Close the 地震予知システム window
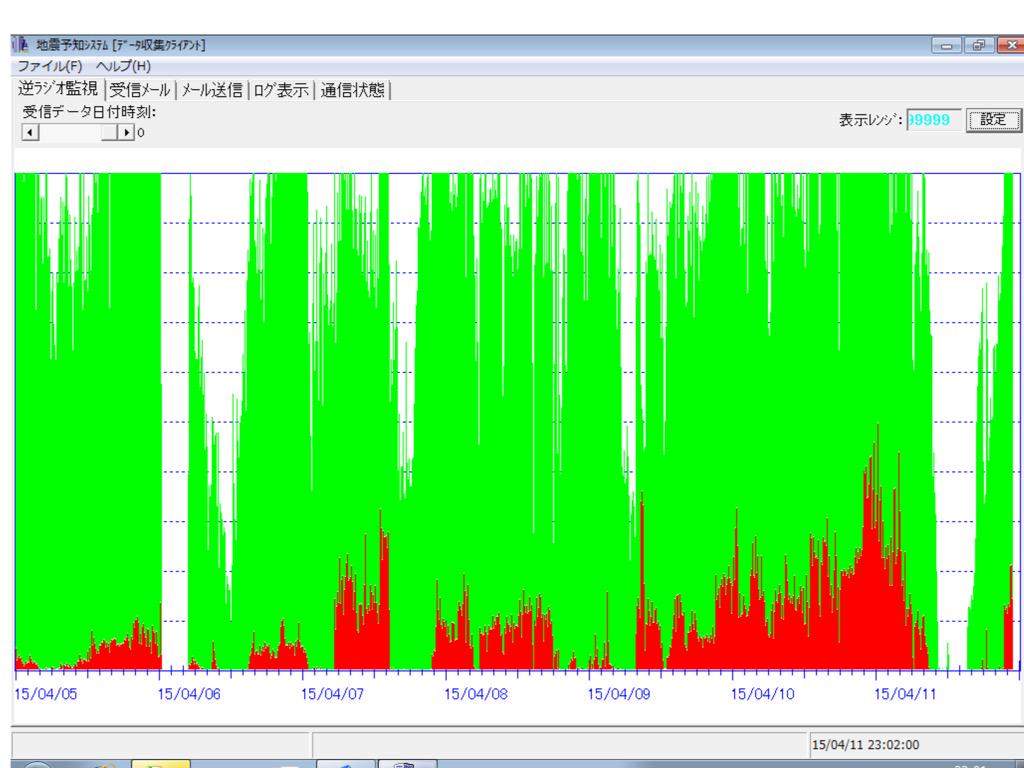Image resolution: width=1024 pixels, height=768 pixels. coord(1011,45)
